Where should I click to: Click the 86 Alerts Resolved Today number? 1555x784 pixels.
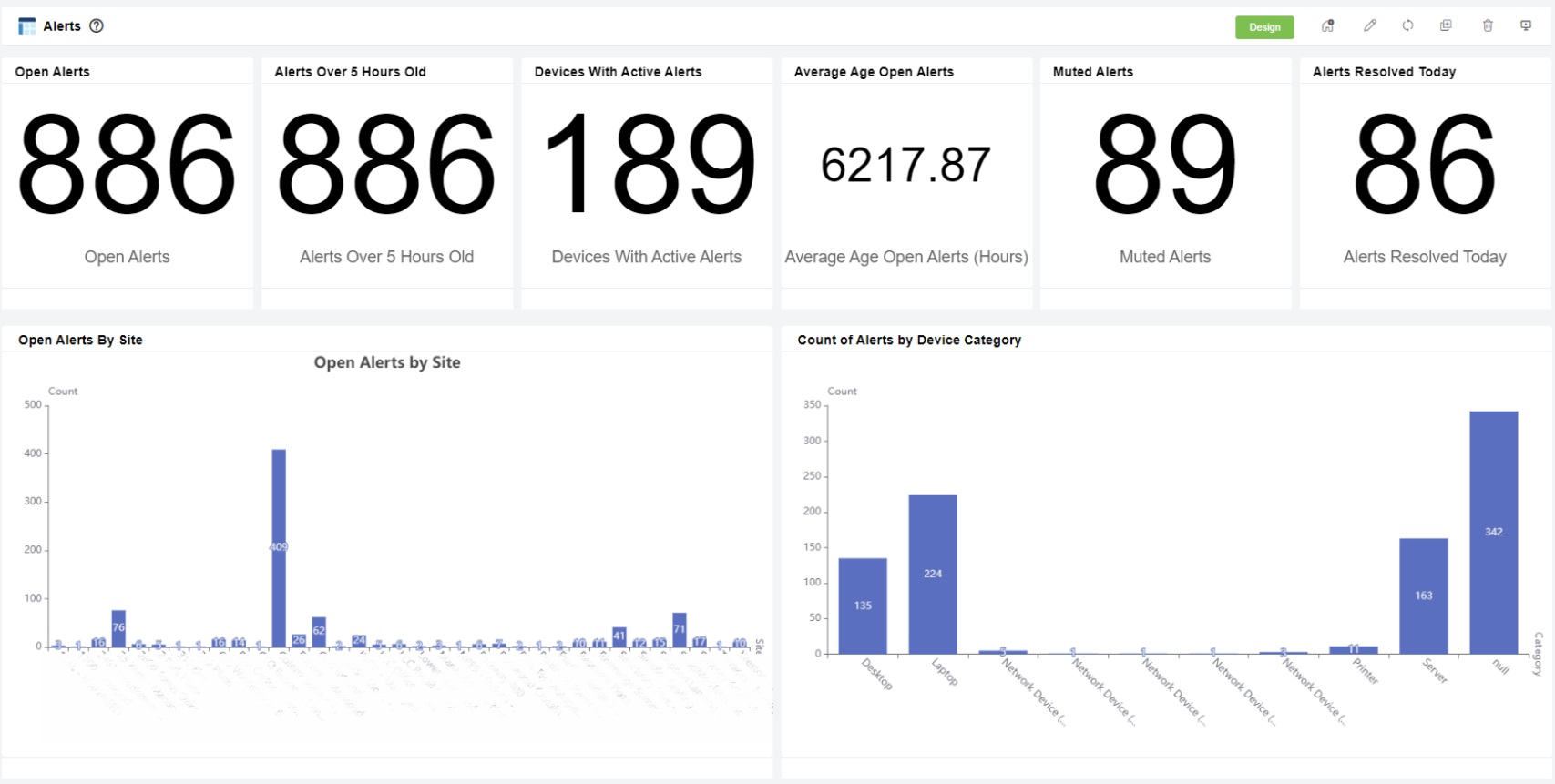tap(1425, 165)
